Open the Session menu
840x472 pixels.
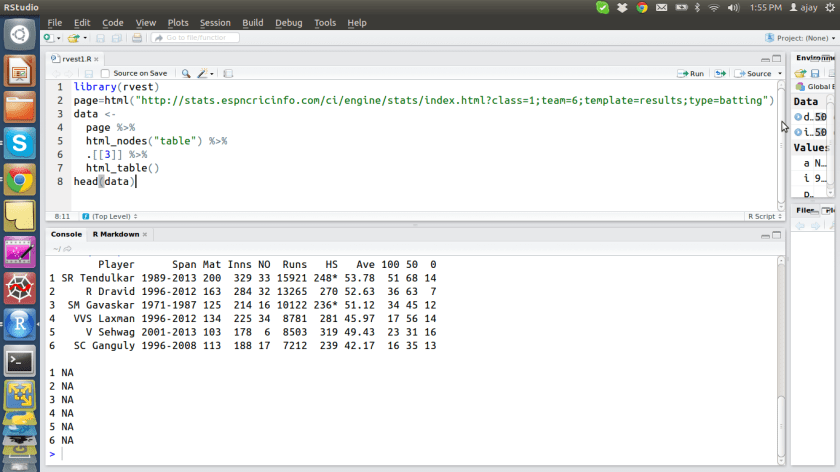pyautogui.click(x=215, y=23)
